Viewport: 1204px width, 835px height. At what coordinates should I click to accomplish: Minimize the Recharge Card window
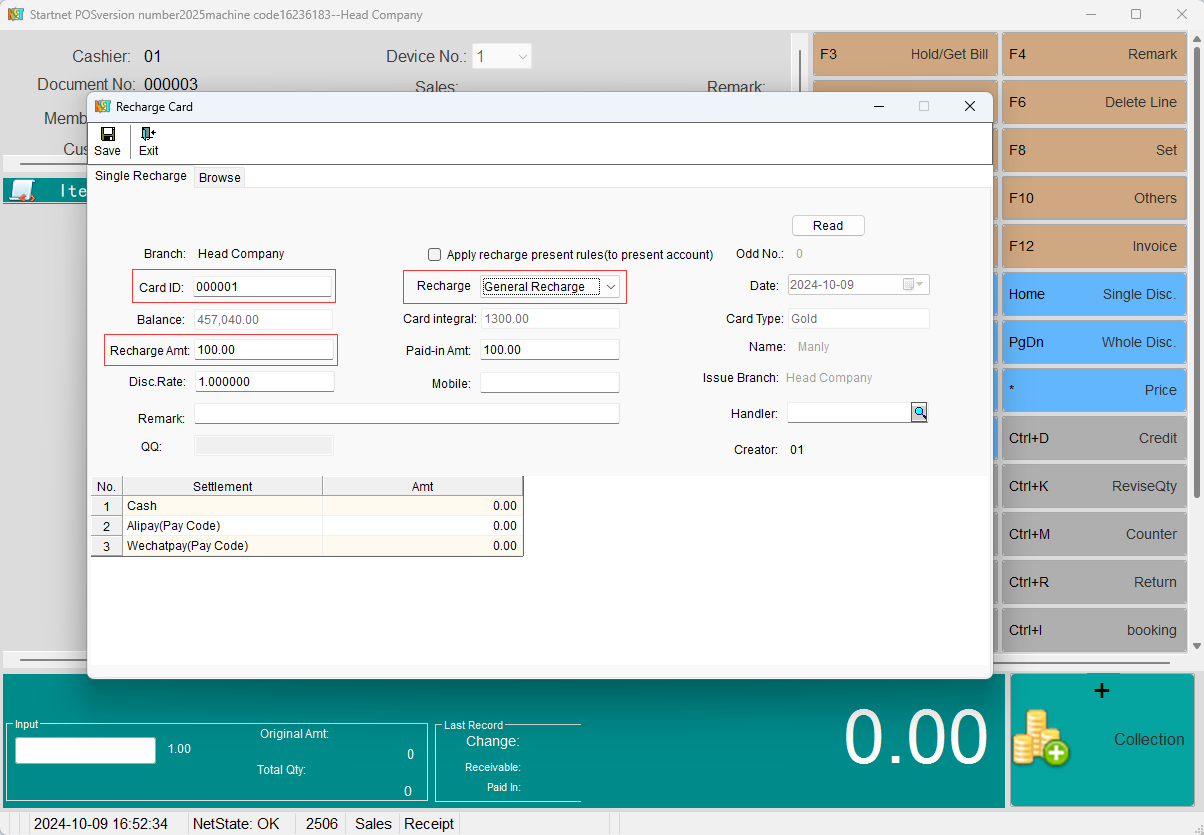tap(879, 106)
